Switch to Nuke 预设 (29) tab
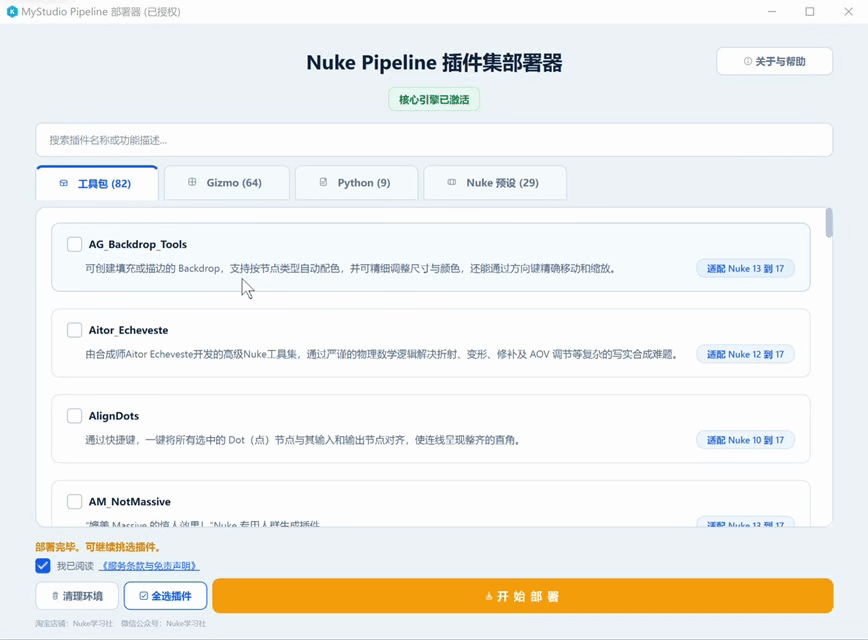Viewport: 868px width, 640px height. tap(495, 183)
